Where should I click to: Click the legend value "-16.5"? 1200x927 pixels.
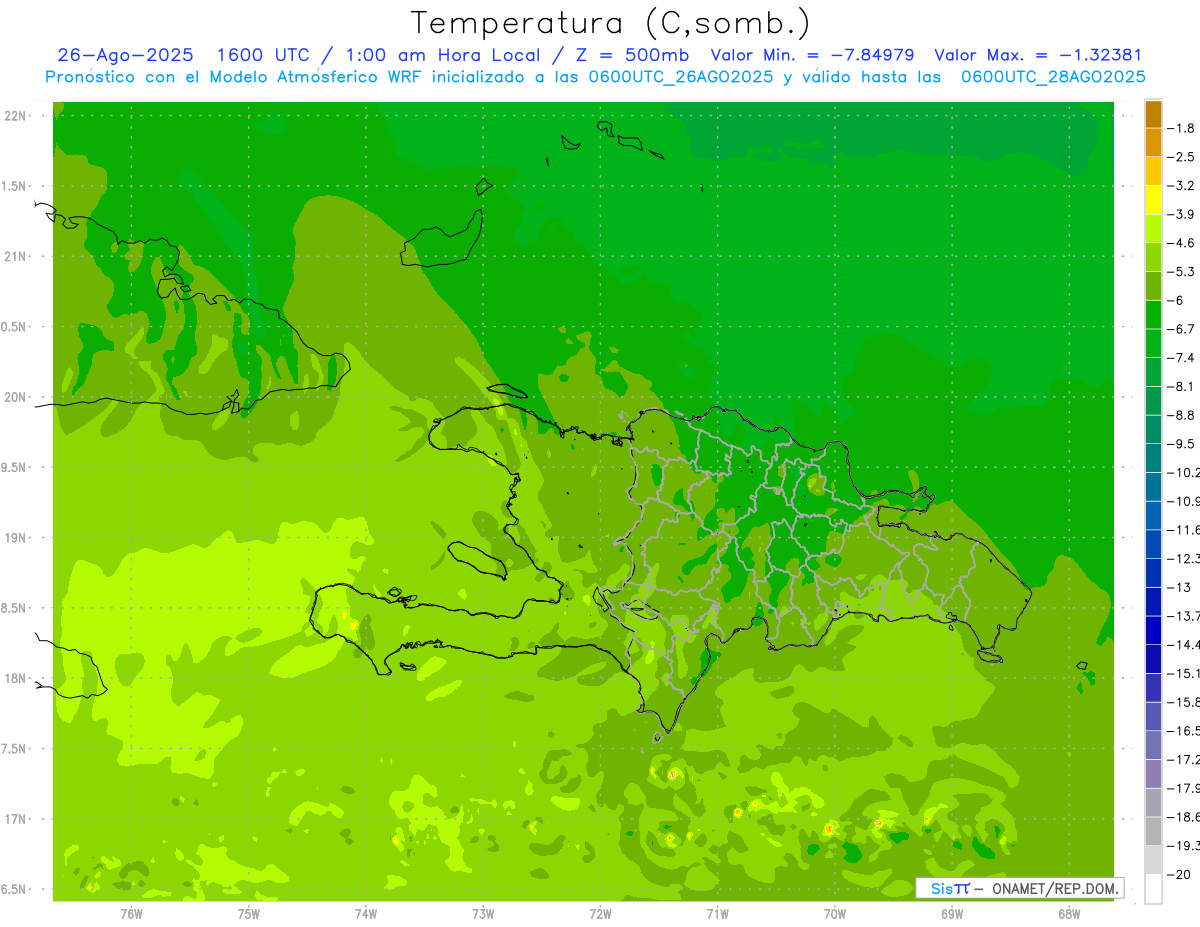(1183, 730)
